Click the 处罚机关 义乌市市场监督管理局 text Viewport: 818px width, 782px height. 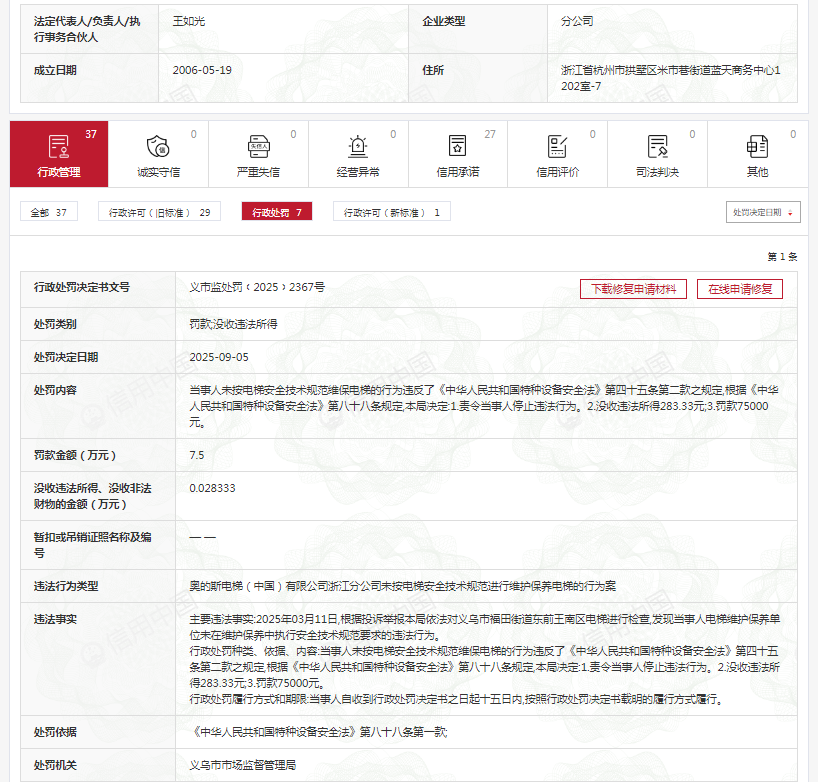coord(243,765)
